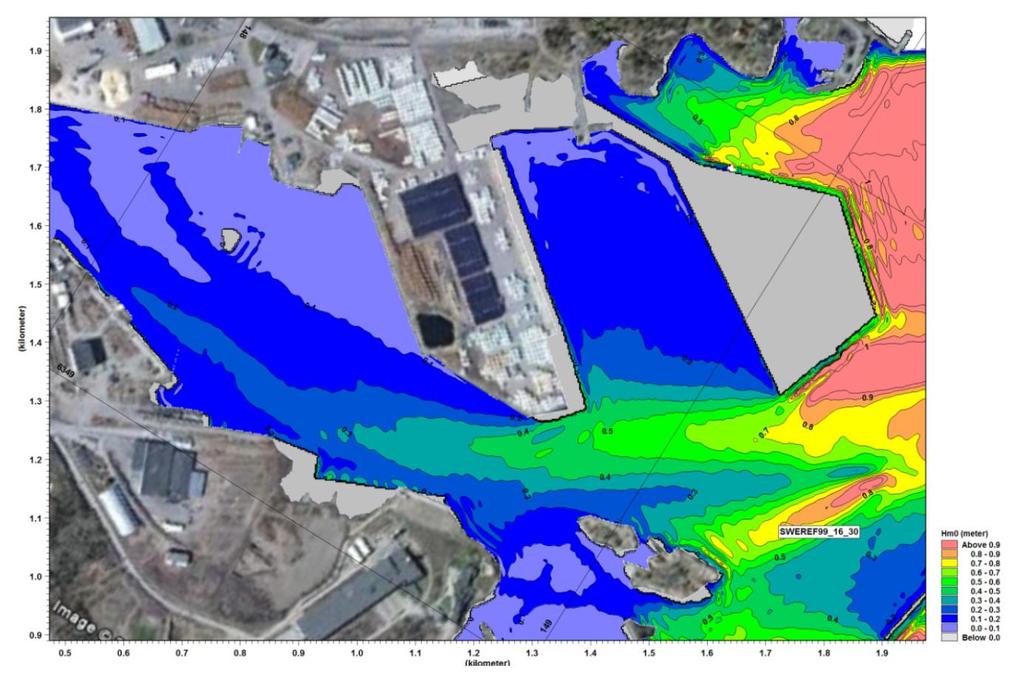This screenshot has height=674, width=1024.
Task: Click vertical axis tick label '1.6'
Action: [x=36, y=226]
